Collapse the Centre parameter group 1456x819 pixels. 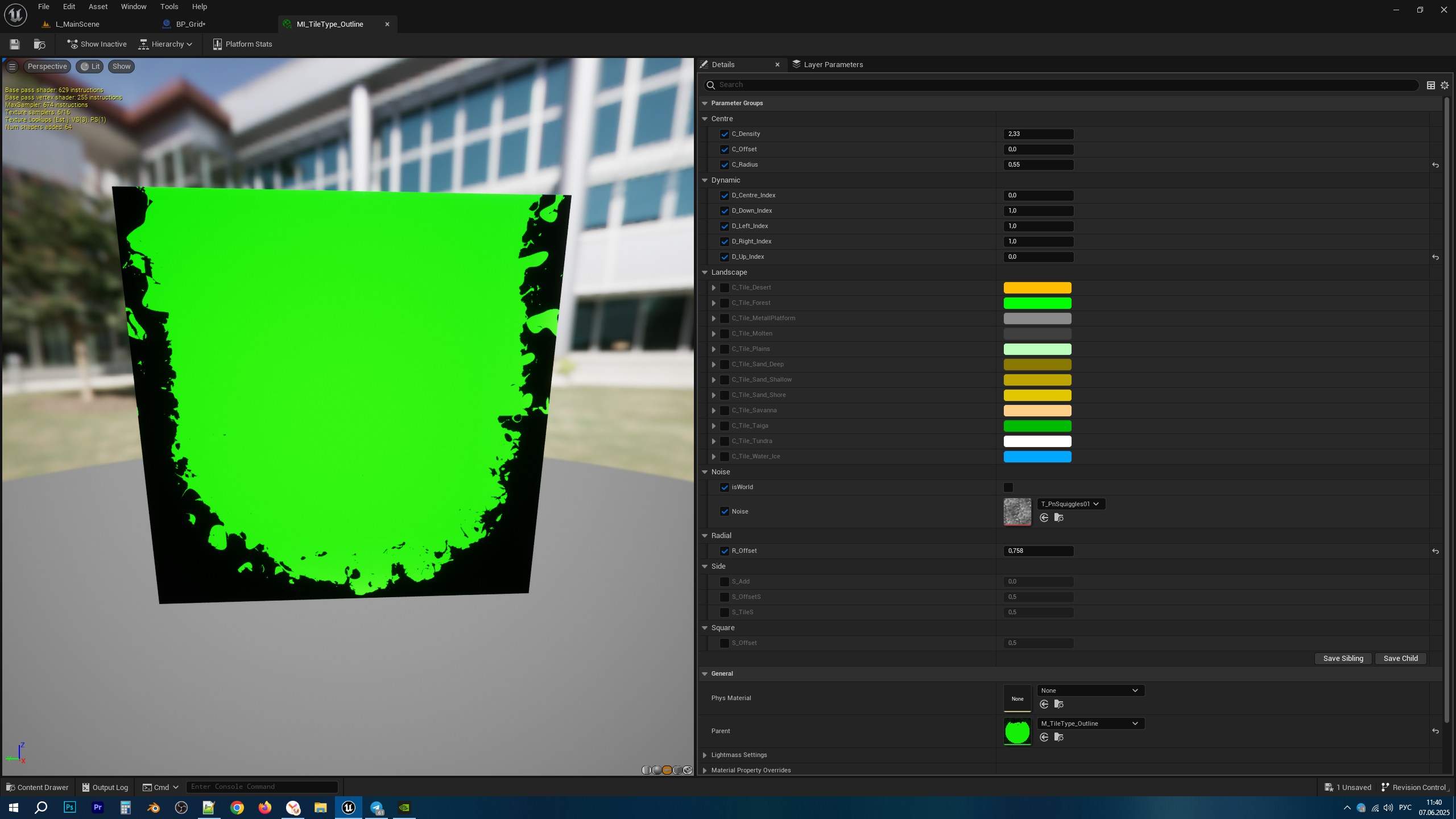coord(705,119)
